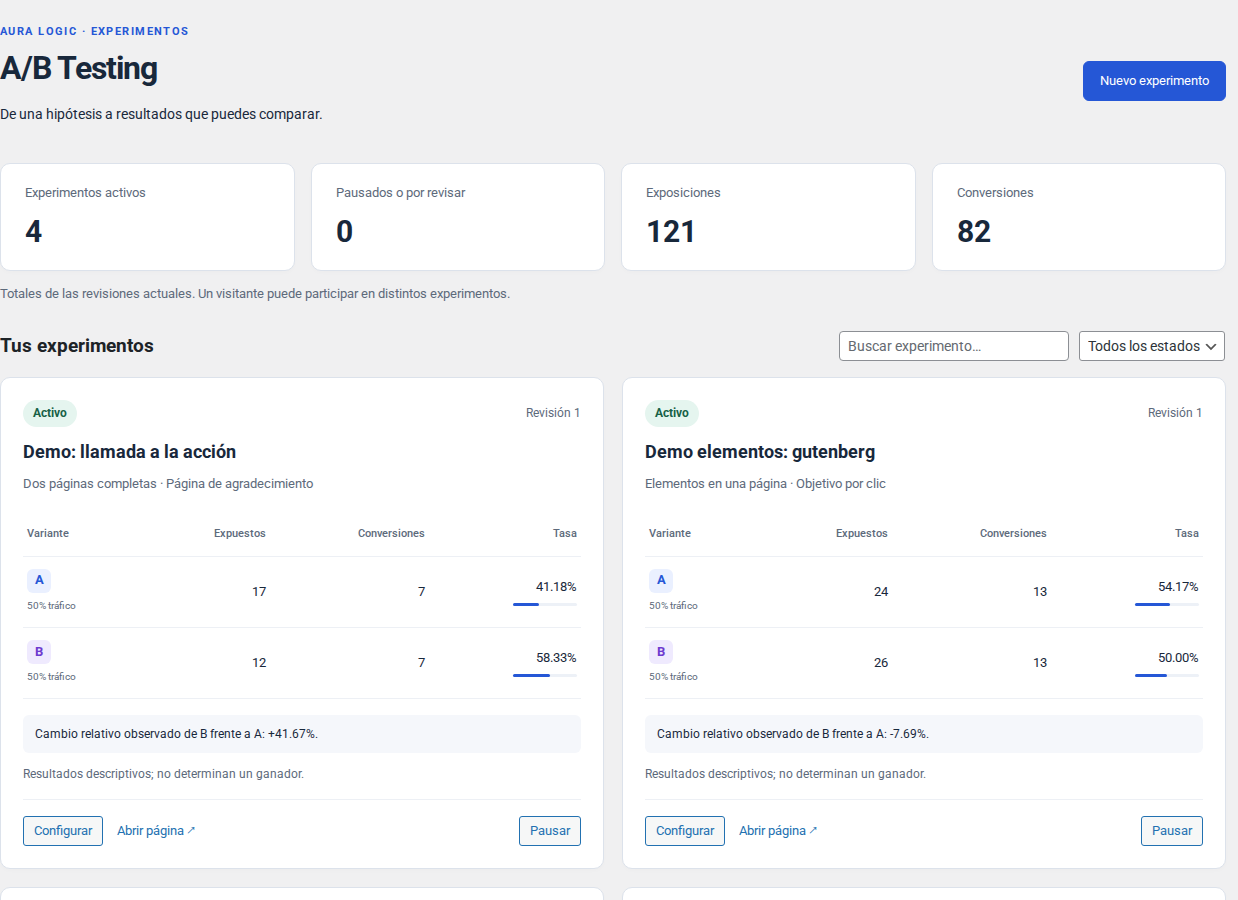Select variant A badge in gutenberg experiment

(x=661, y=581)
